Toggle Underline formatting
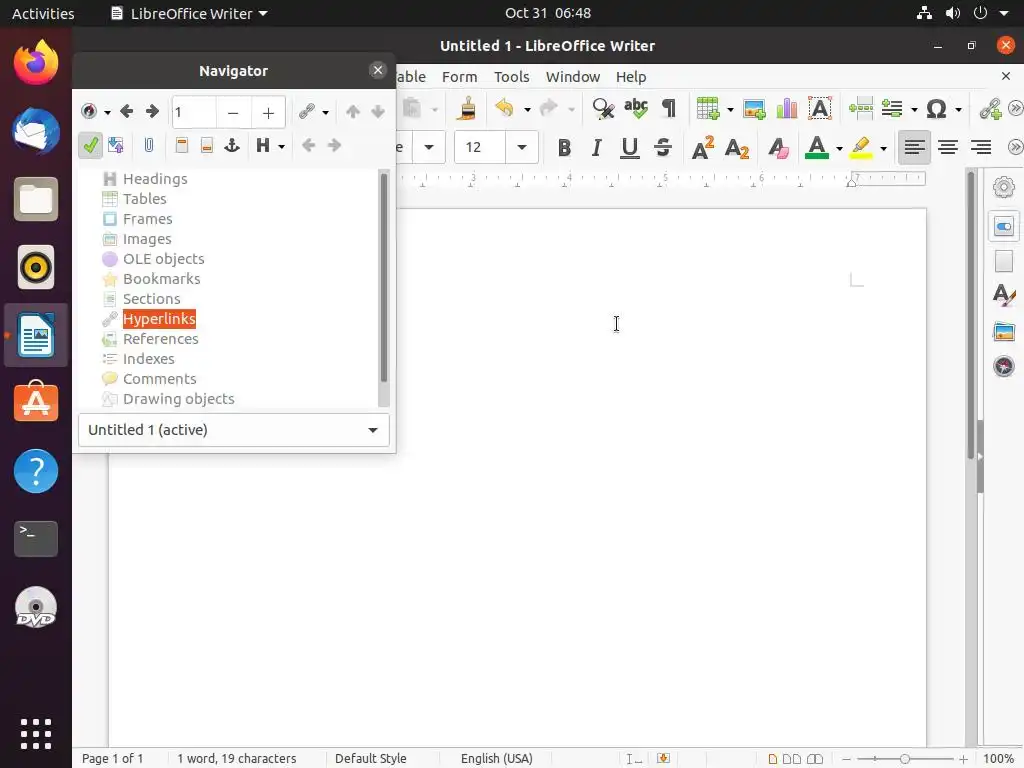This screenshot has width=1024, height=768. pos(630,148)
